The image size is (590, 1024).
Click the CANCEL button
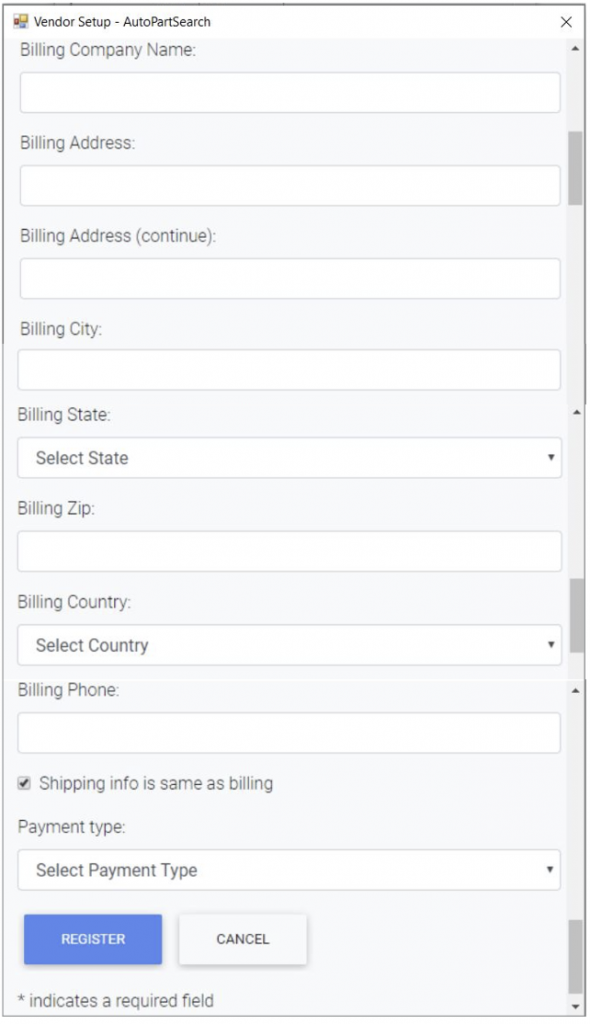click(x=242, y=939)
